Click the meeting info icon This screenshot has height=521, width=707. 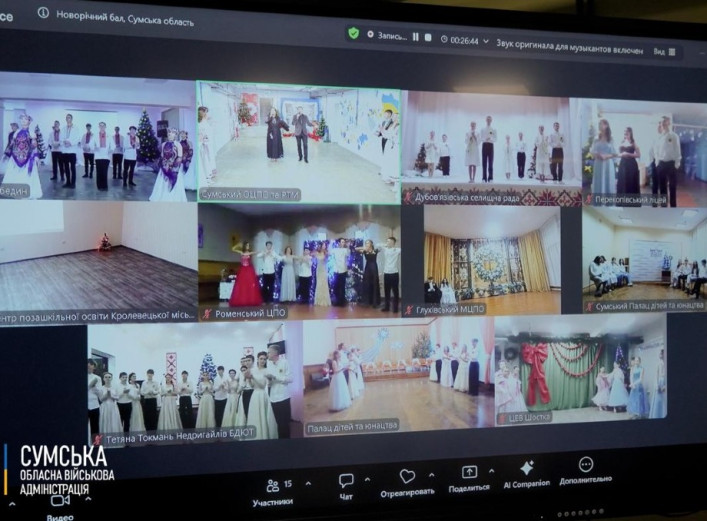point(43,13)
